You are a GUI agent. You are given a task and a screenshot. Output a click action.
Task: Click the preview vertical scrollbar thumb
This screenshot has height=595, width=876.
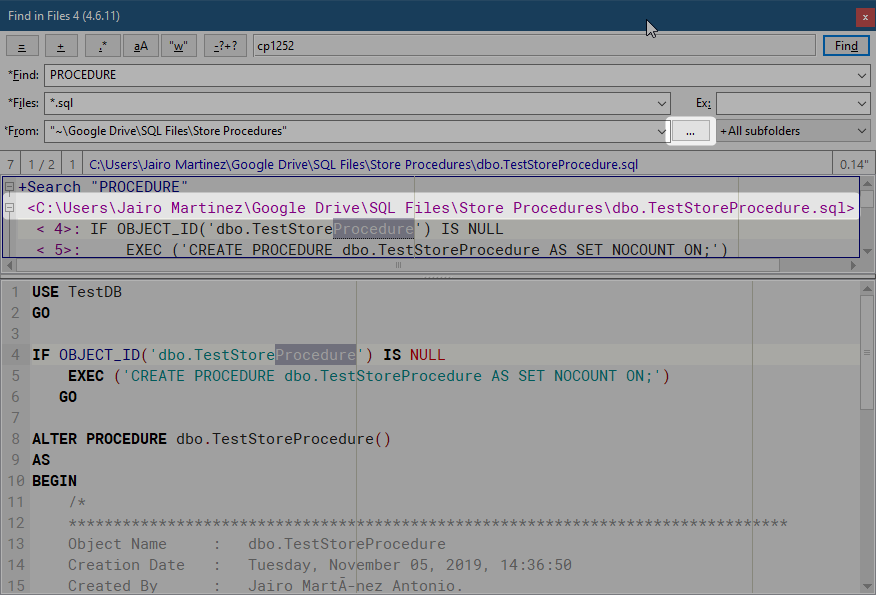pyautogui.click(x=867, y=353)
